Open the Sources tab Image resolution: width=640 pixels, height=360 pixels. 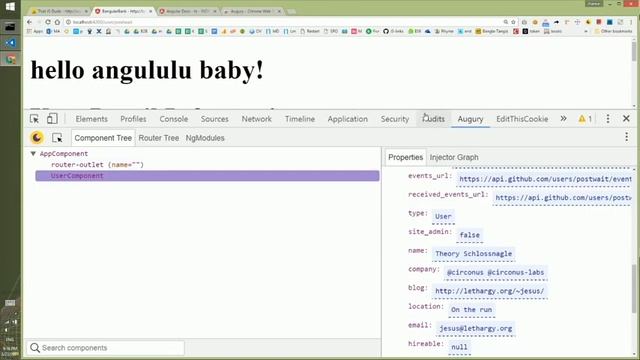pyautogui.click(x=214, y=119)
